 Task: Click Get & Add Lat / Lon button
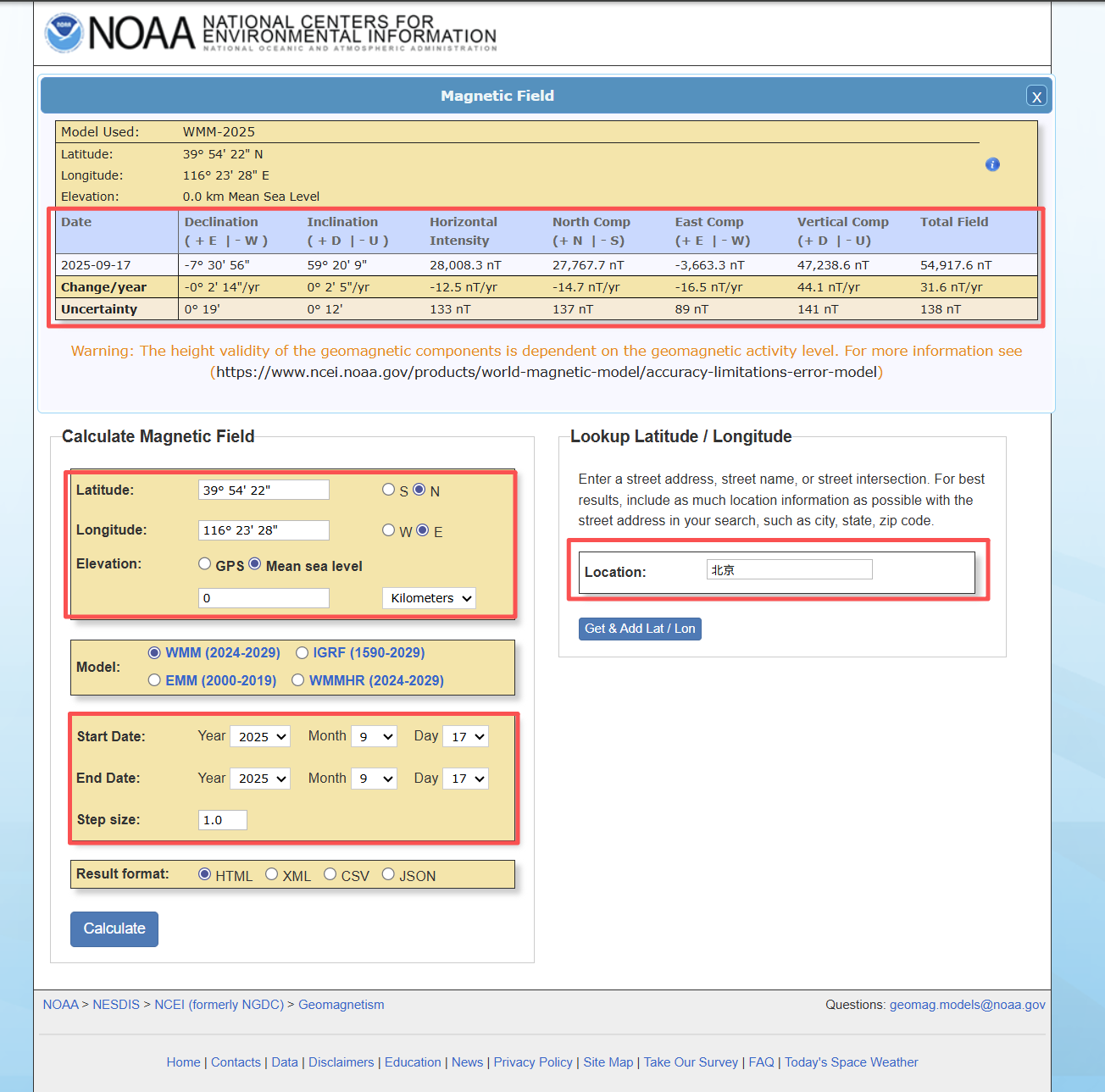point(639,629)
